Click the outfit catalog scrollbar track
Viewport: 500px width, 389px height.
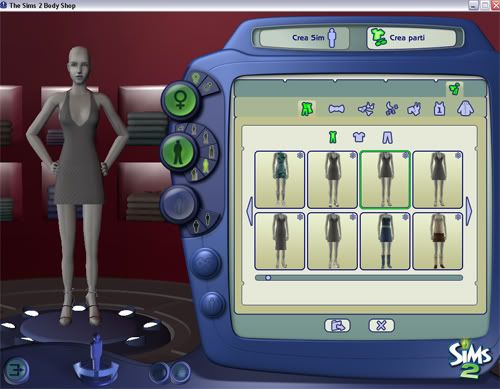coord(359,278)
